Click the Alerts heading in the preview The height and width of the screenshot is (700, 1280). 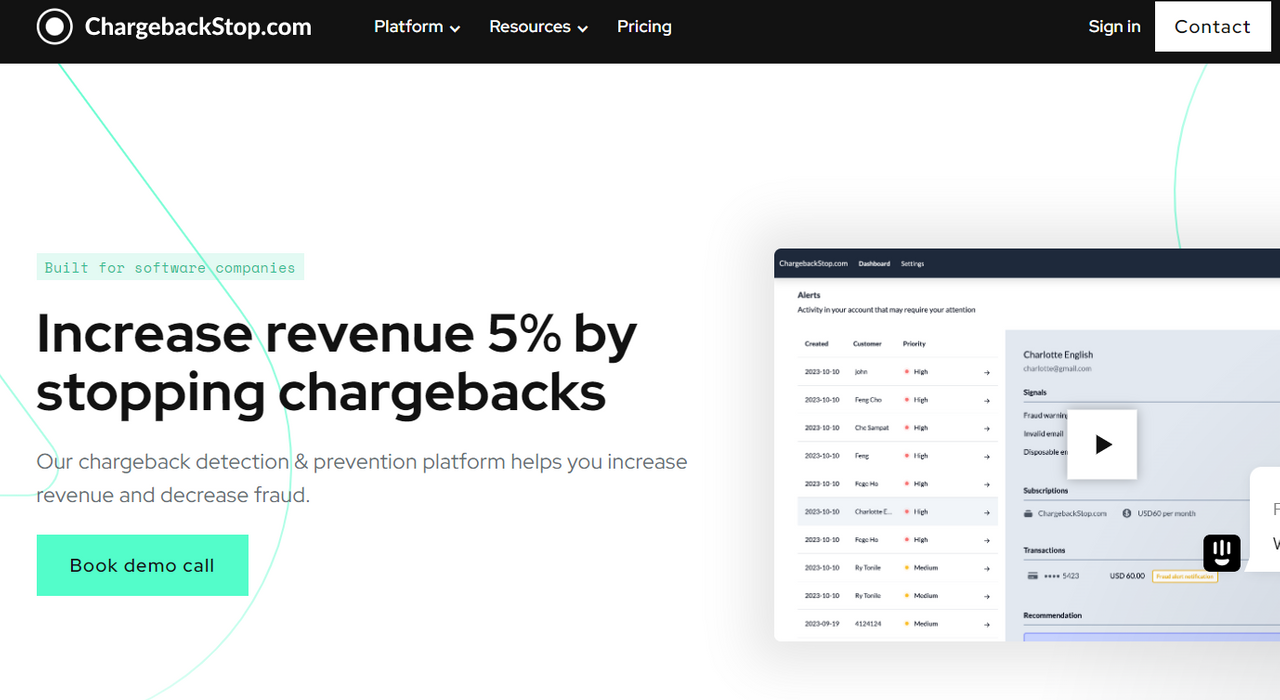(x=809, y=296)
